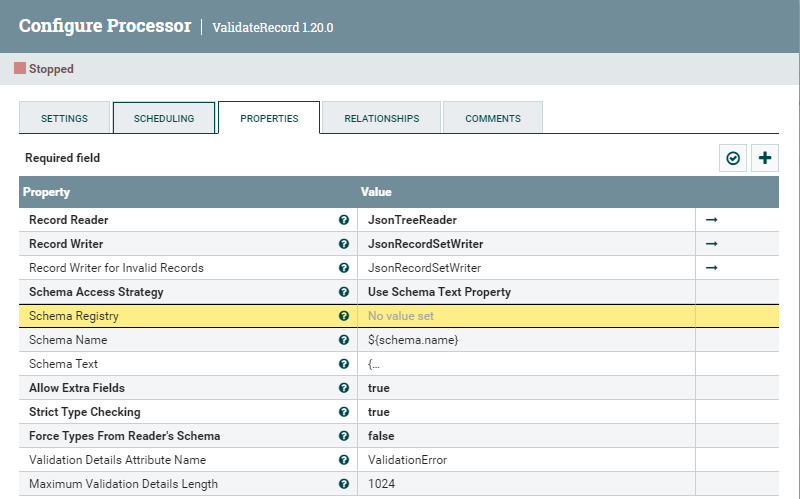800x499 pixels.
Task: Open invalid records writer service arrow
Action: [712, 268]
